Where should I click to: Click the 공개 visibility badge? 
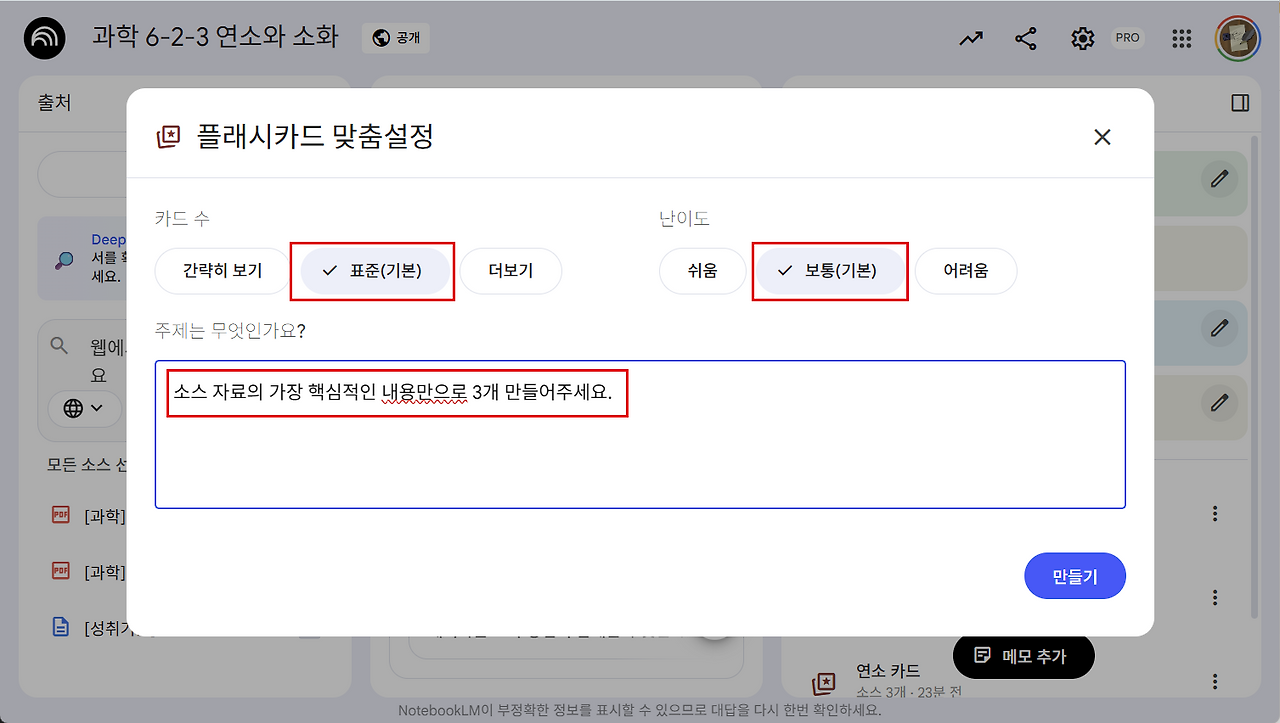coord(396,38)
